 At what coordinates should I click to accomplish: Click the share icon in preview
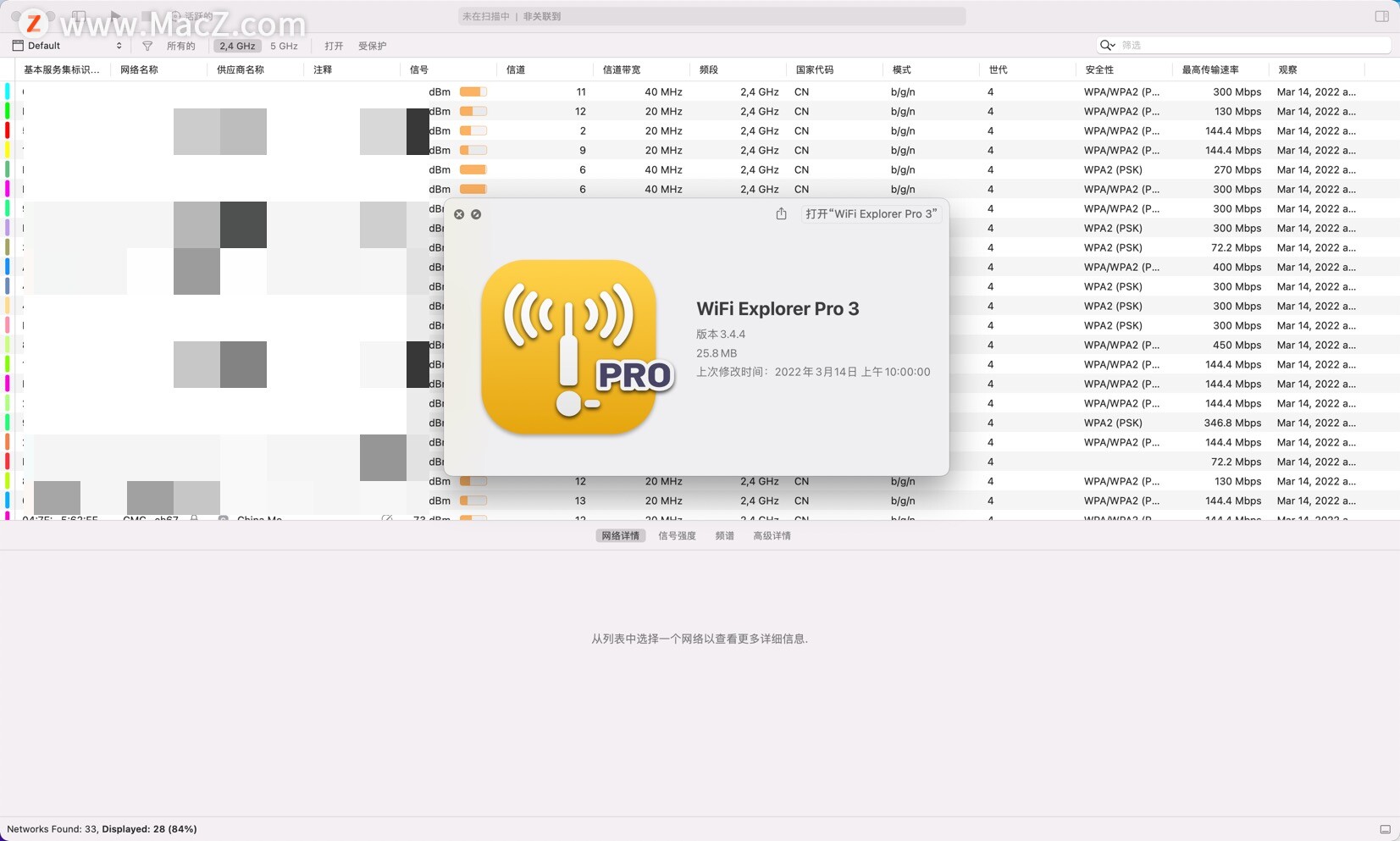tap(781, 213)
